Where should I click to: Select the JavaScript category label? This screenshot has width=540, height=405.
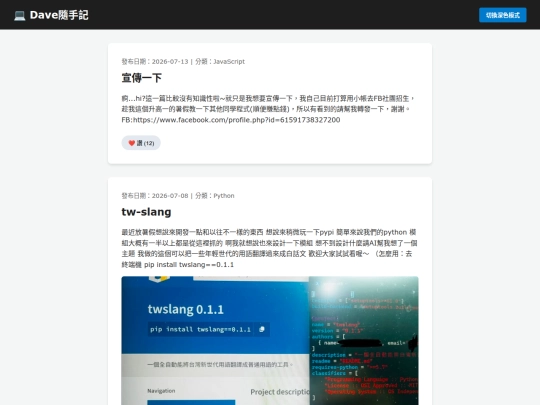click(229, 62)
